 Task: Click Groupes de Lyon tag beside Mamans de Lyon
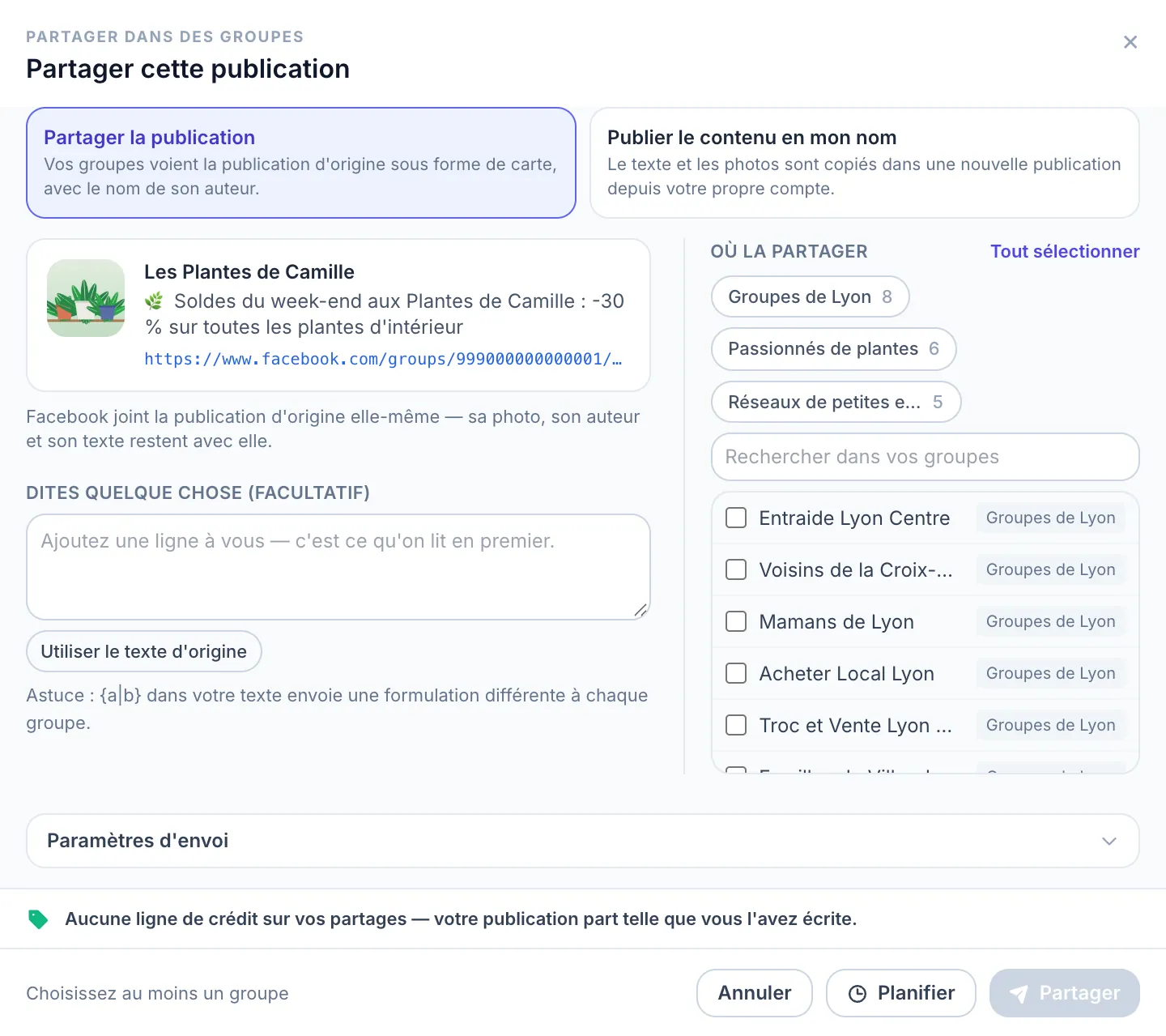click(1050, 621)
